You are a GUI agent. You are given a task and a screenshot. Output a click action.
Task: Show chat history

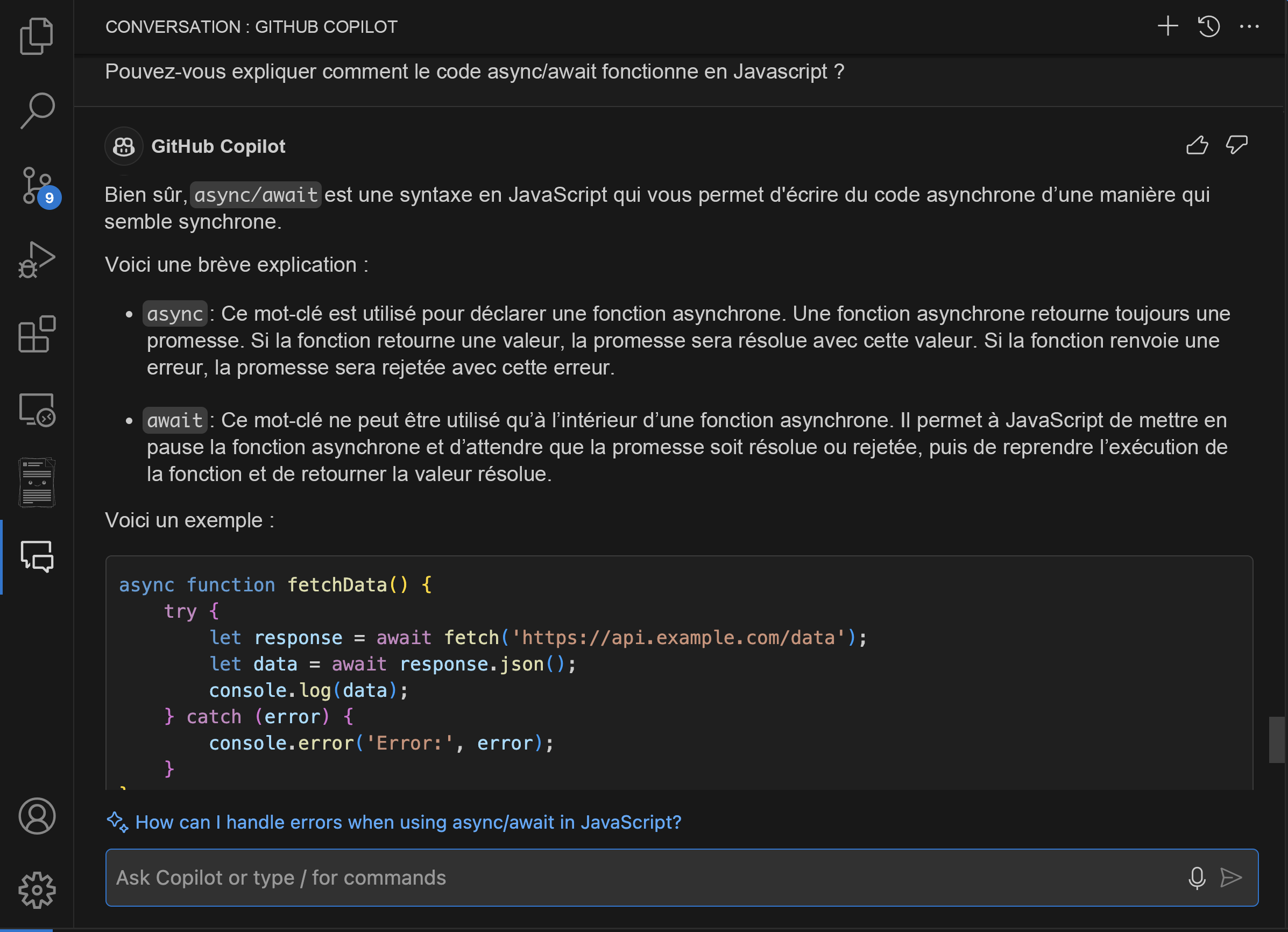[1208, 26]
